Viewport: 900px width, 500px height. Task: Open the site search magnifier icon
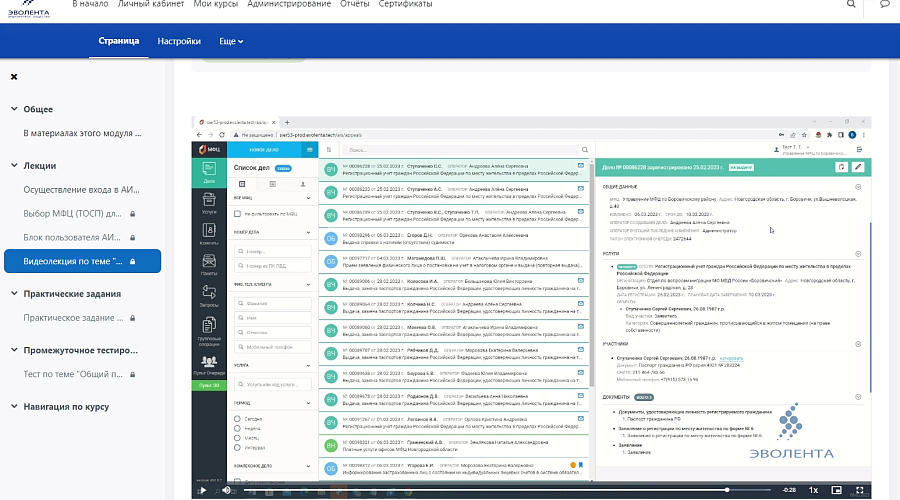[x=851, y=4]
